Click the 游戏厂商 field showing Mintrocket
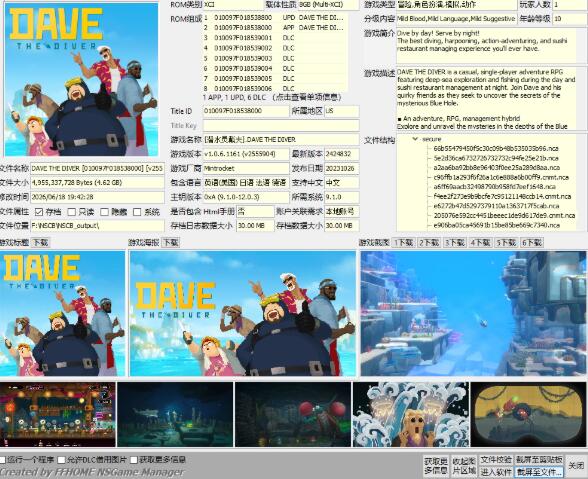 (x=246, y=168)
